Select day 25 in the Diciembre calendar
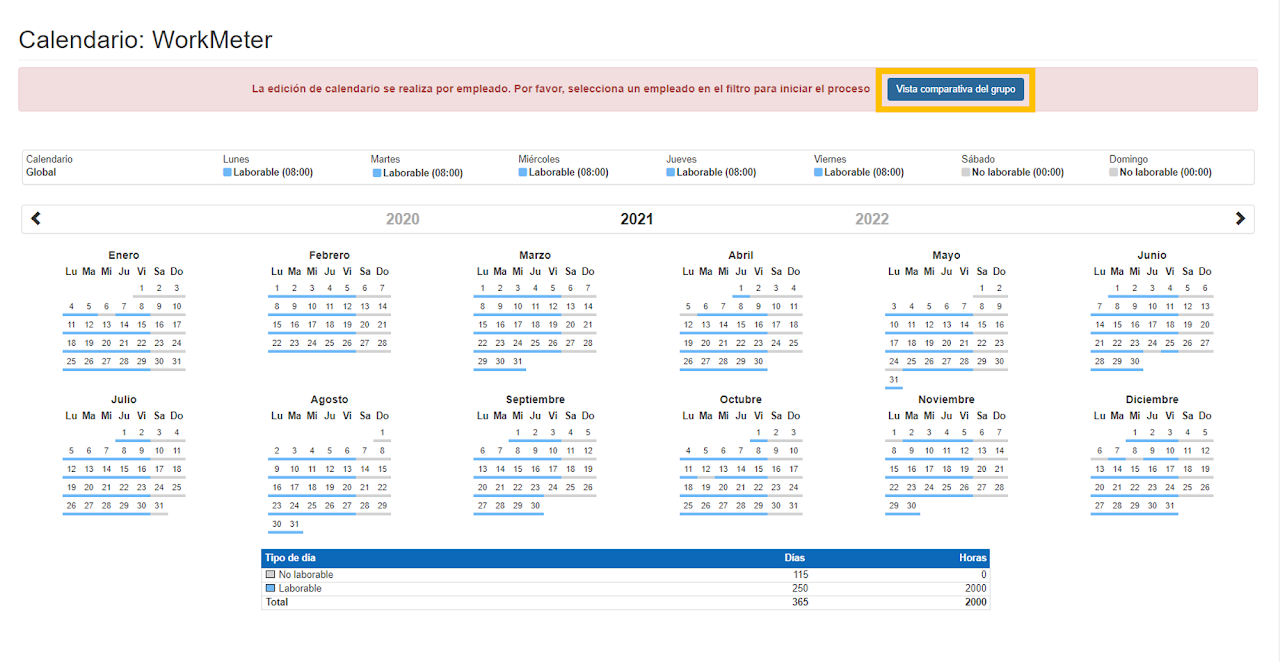 click(1187, 488)
